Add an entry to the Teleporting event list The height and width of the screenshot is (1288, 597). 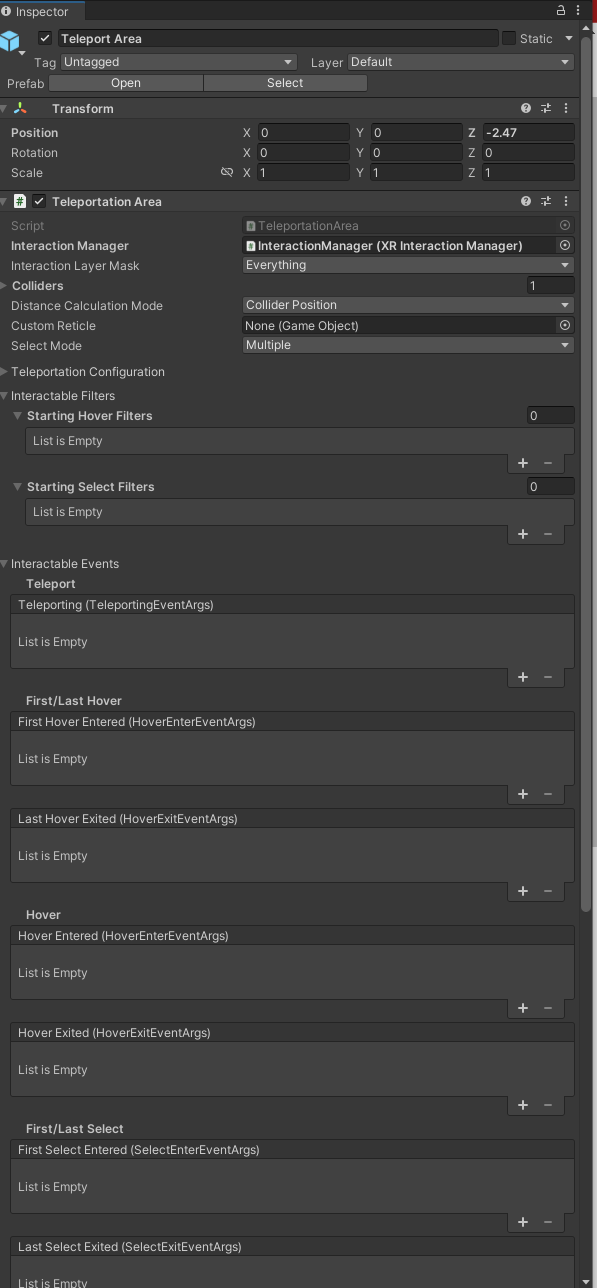(x=522, y=677)
